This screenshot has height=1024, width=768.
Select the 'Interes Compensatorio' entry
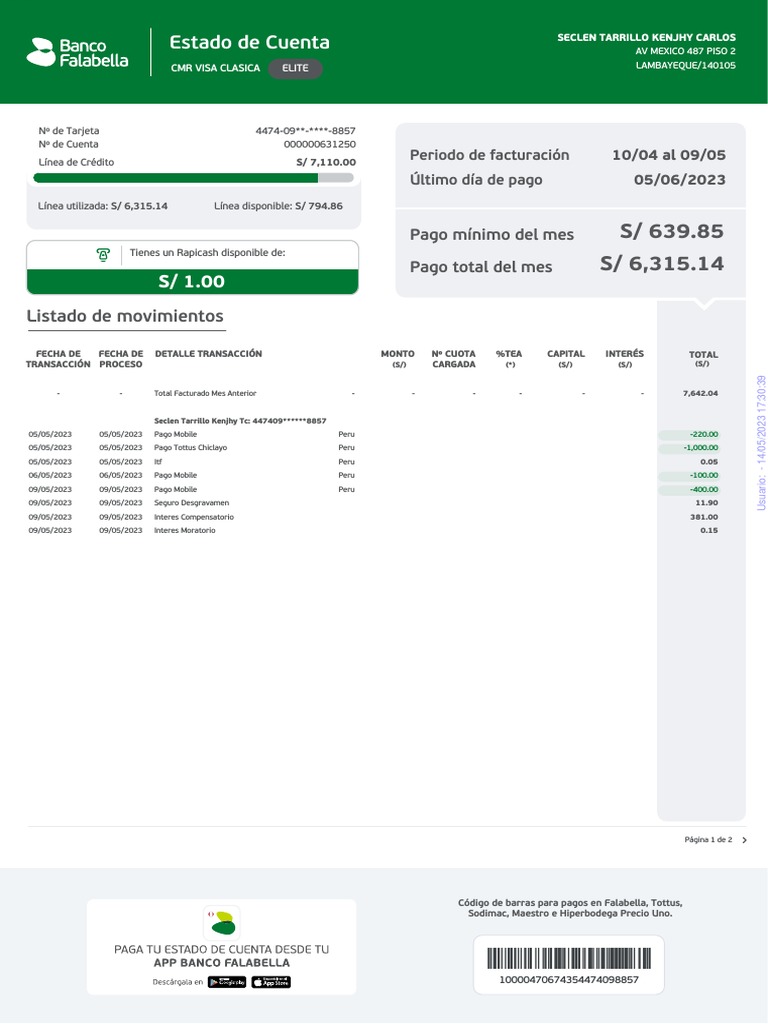point(194,517)
